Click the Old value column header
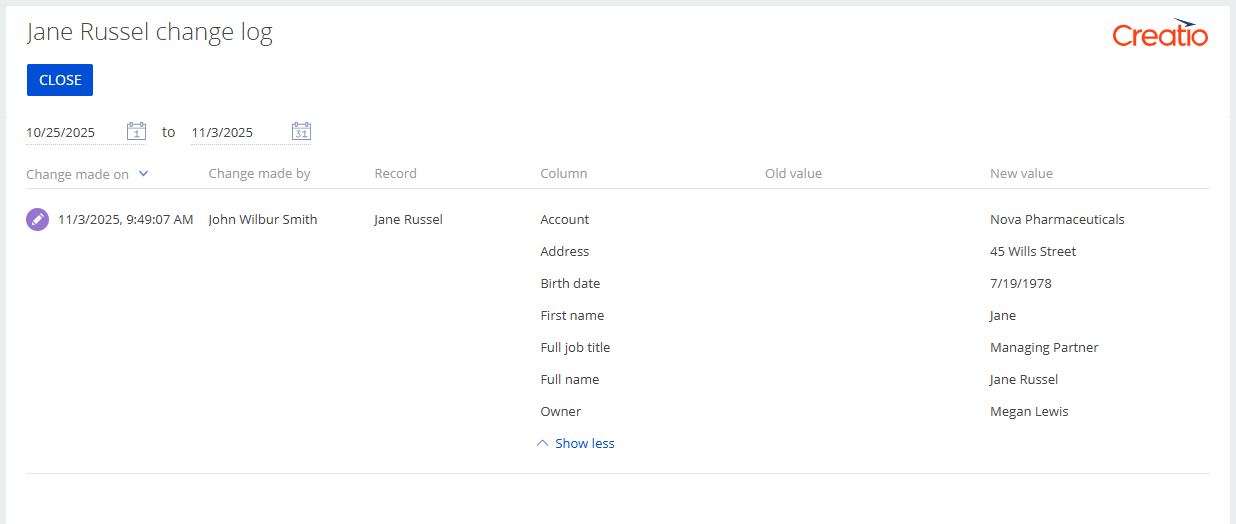The height and width of the screenshot is (524, 1236). pos(793,173)
